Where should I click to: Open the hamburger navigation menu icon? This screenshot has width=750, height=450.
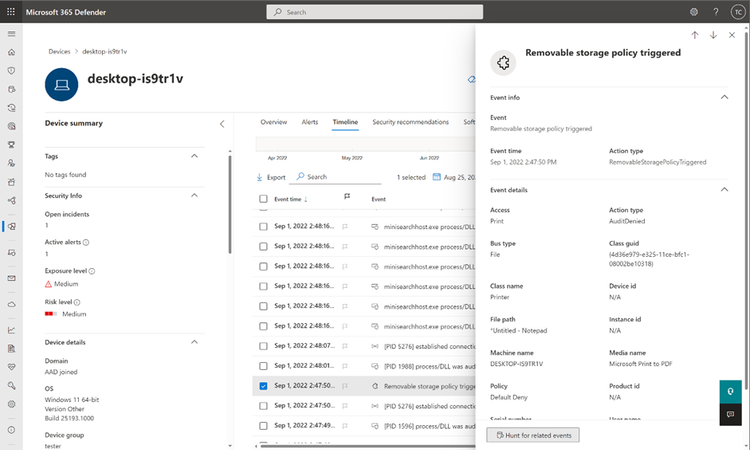(11, 34)
